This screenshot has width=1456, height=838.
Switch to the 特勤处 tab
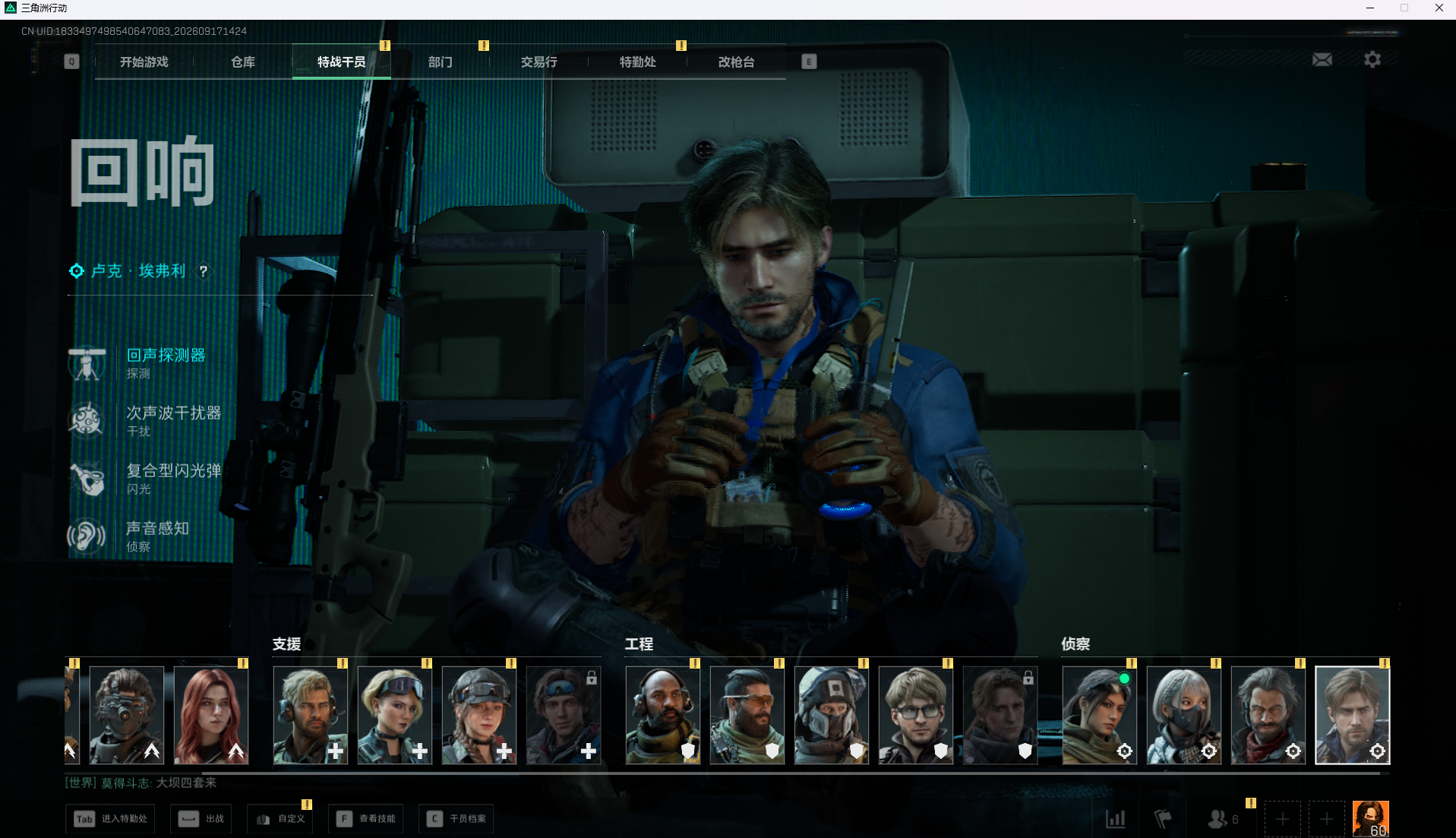coord(638,62)
